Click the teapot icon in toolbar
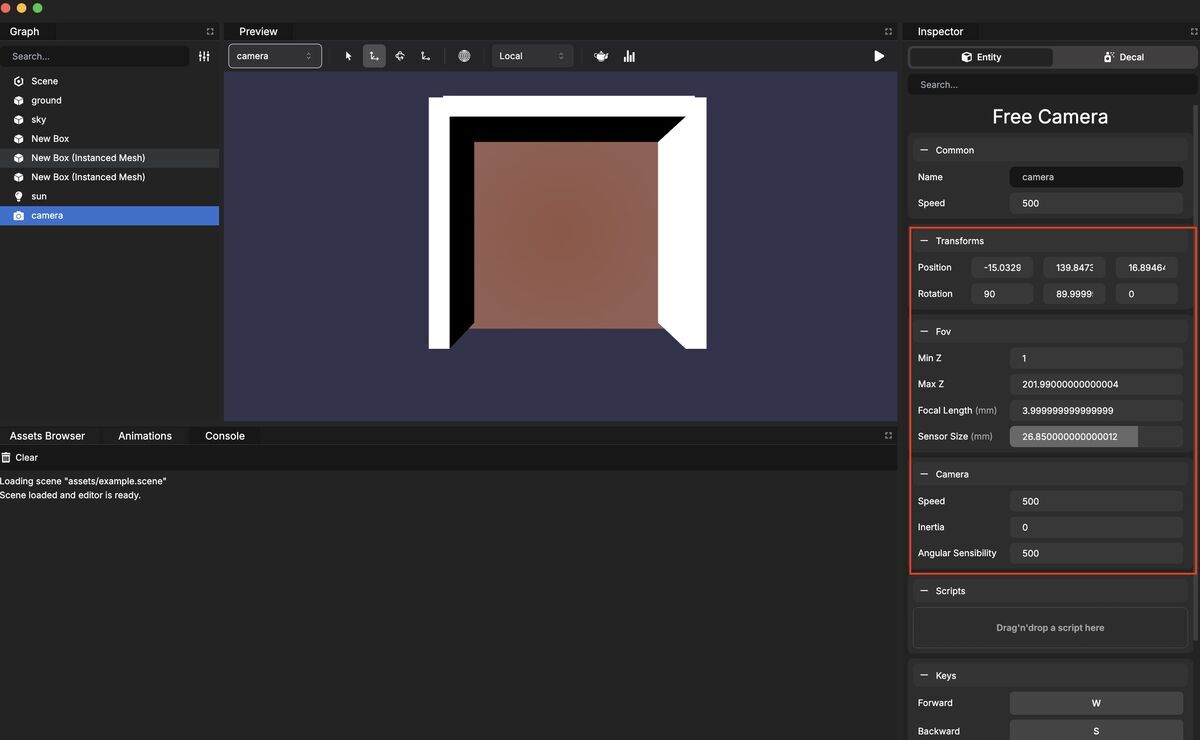This screenshot has width=1200, height=740. pos(601,56)
